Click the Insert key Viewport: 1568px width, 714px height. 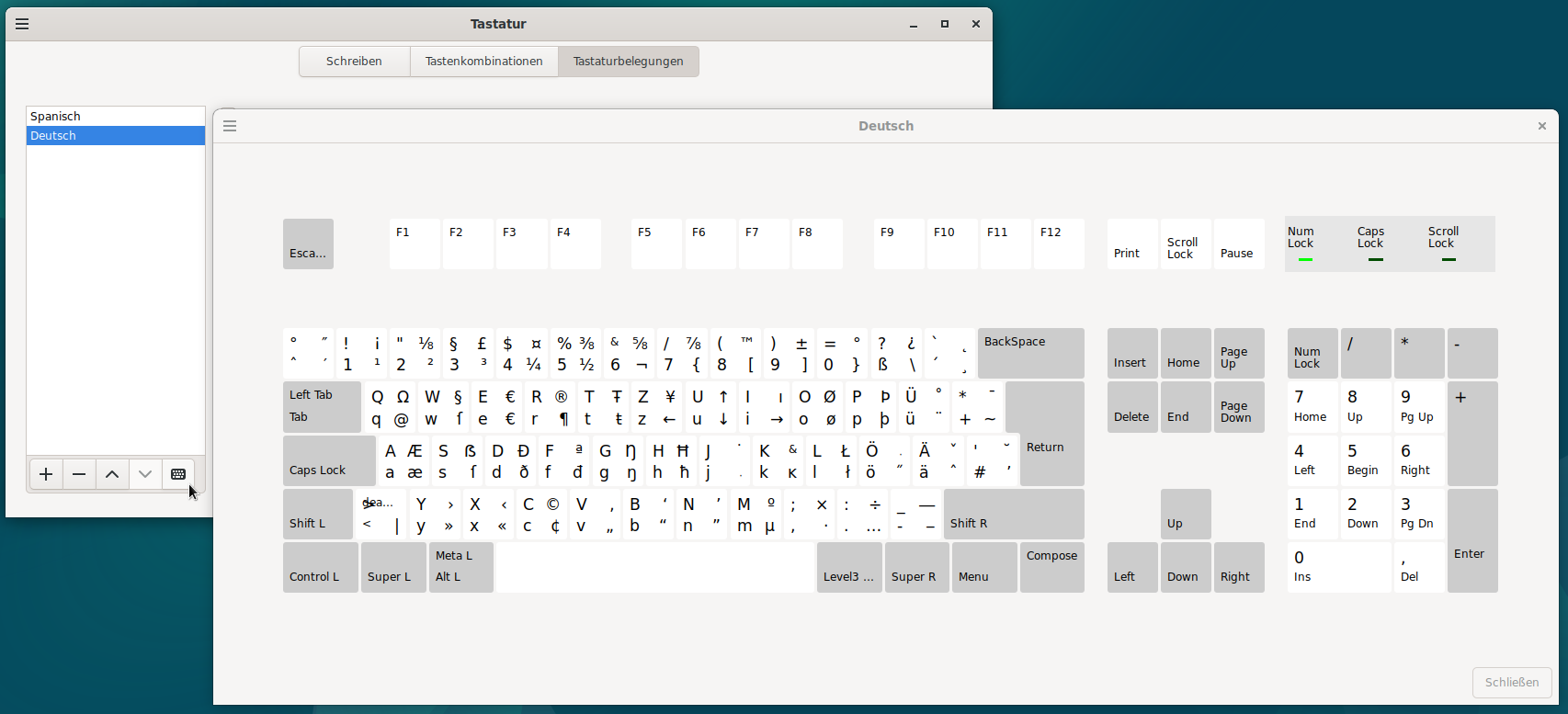pos(1132,353)
